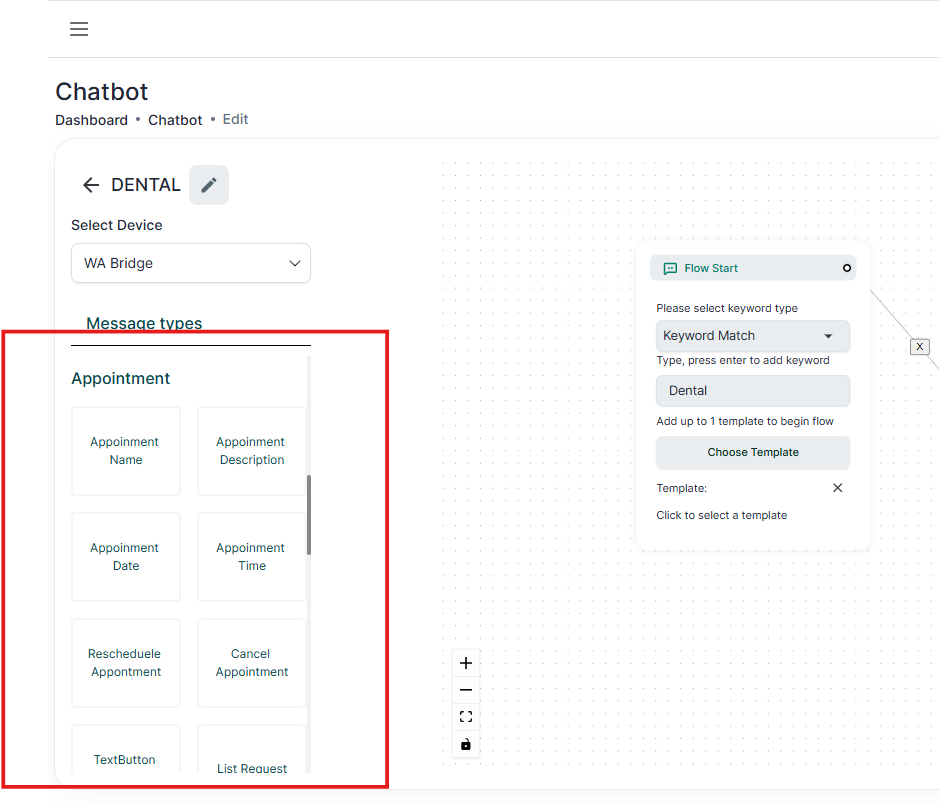
Task: Select the Cancel Appointment block
Action: pos(252,663)
